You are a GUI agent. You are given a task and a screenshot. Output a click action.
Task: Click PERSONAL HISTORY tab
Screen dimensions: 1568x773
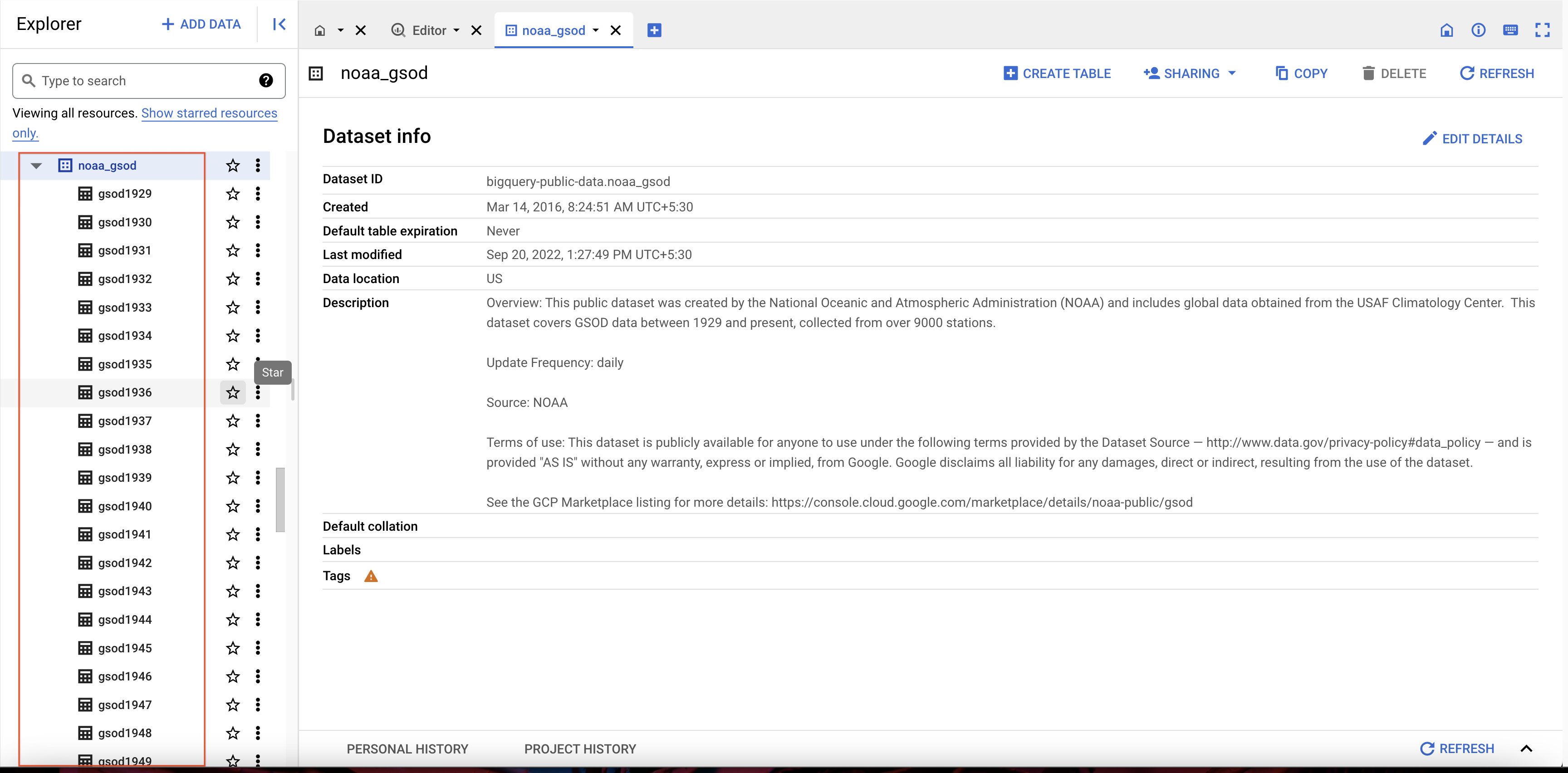(x=407, y=749)
